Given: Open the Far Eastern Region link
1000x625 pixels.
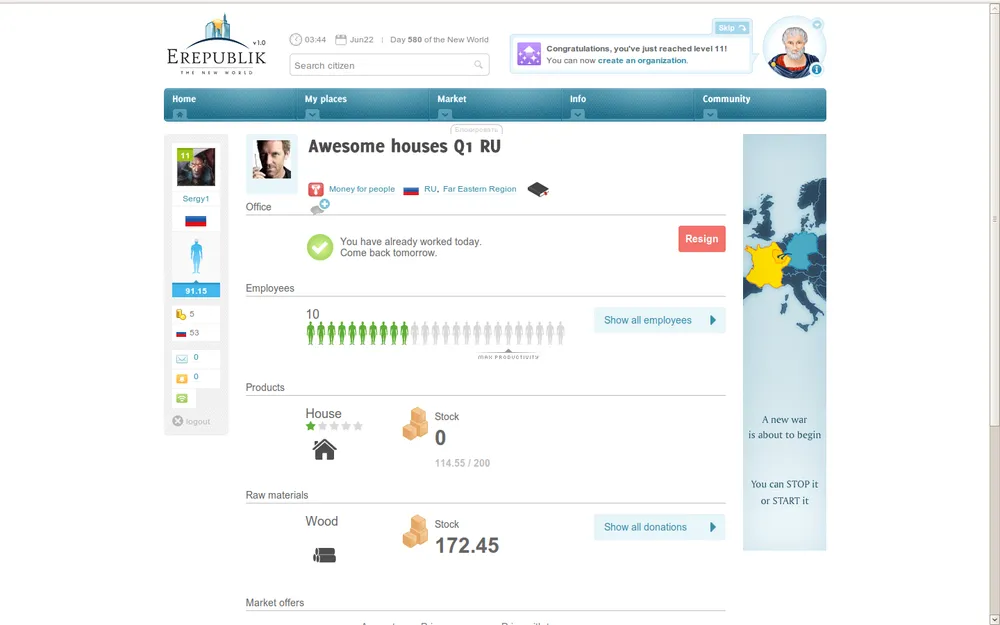Looking at the screenshot, I should tap(480, 189).
